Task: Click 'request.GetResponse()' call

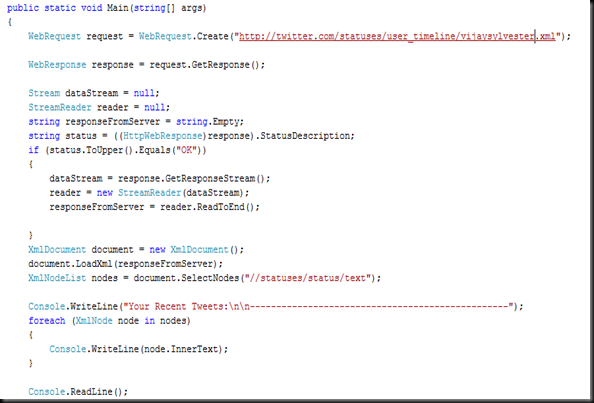Action: coord(204,65)
